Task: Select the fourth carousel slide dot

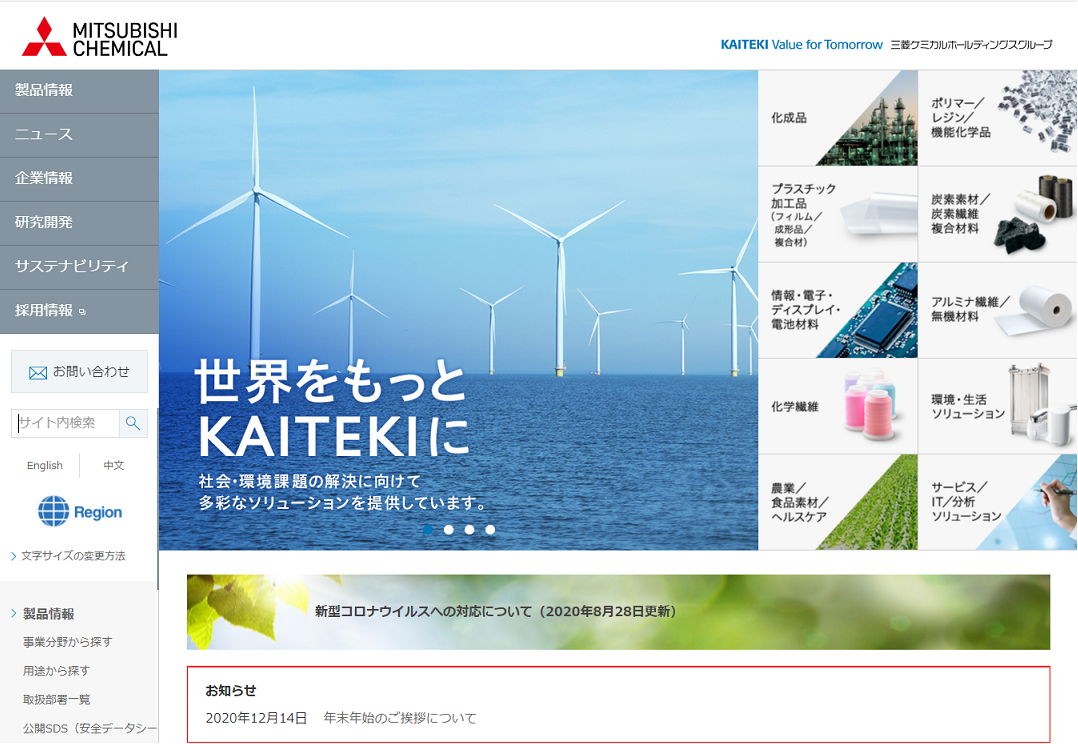Action: click(x=490, y=529)
